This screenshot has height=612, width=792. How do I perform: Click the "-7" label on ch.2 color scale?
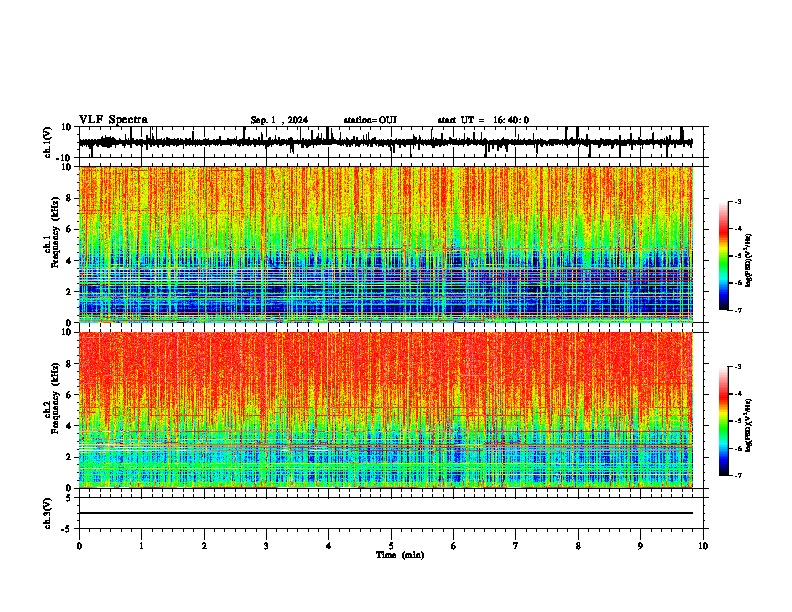[737, 475]
